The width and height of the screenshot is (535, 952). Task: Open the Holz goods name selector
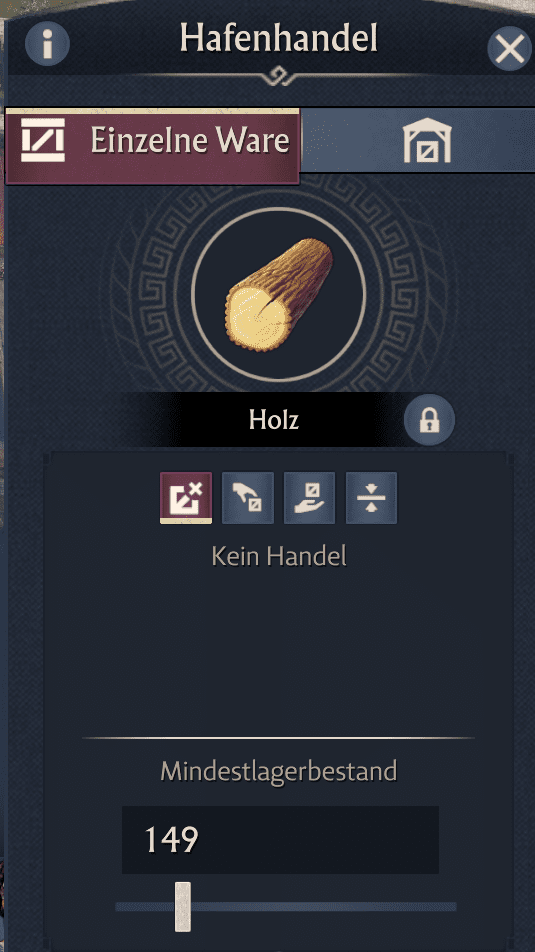(274, 420)
